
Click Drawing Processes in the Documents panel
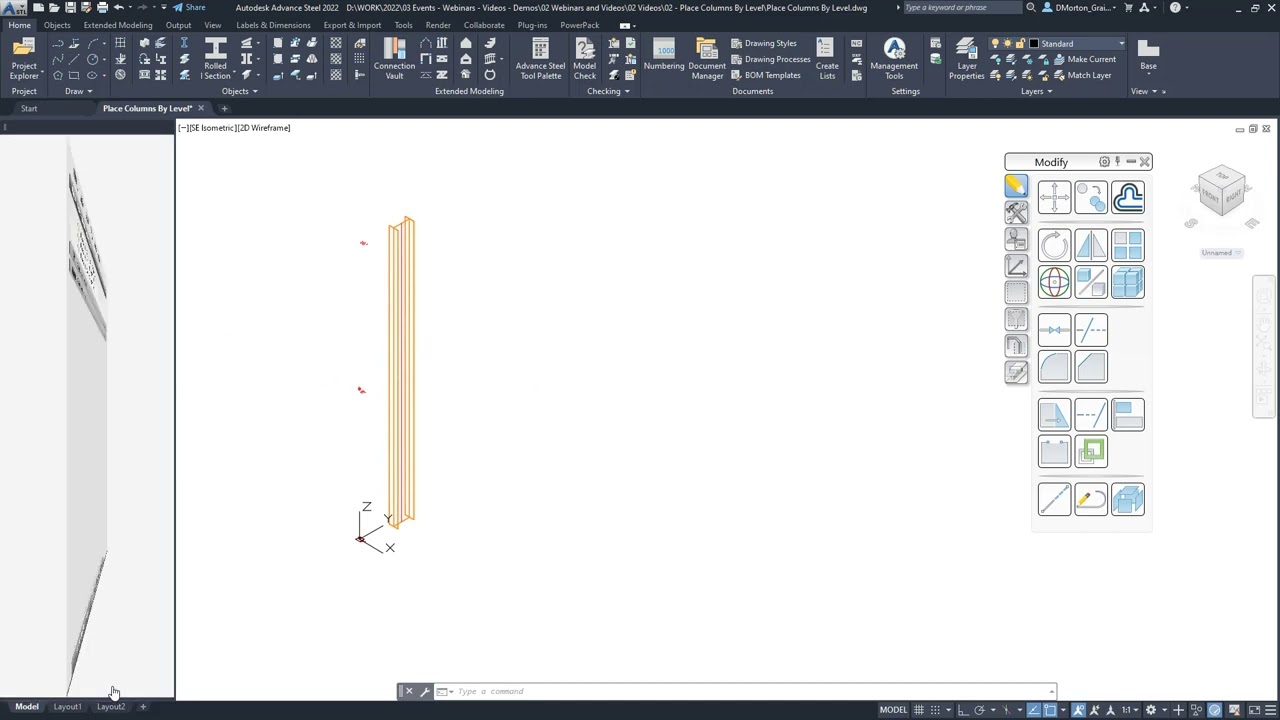pyautogui.click(x=770, y=59)
